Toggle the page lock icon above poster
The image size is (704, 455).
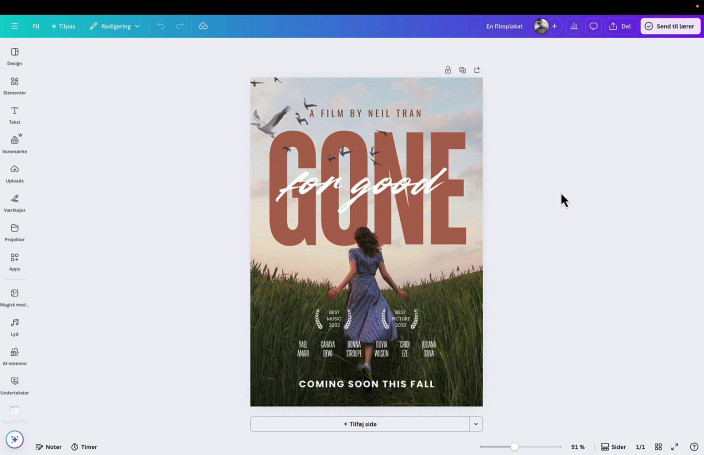point(448,70)
